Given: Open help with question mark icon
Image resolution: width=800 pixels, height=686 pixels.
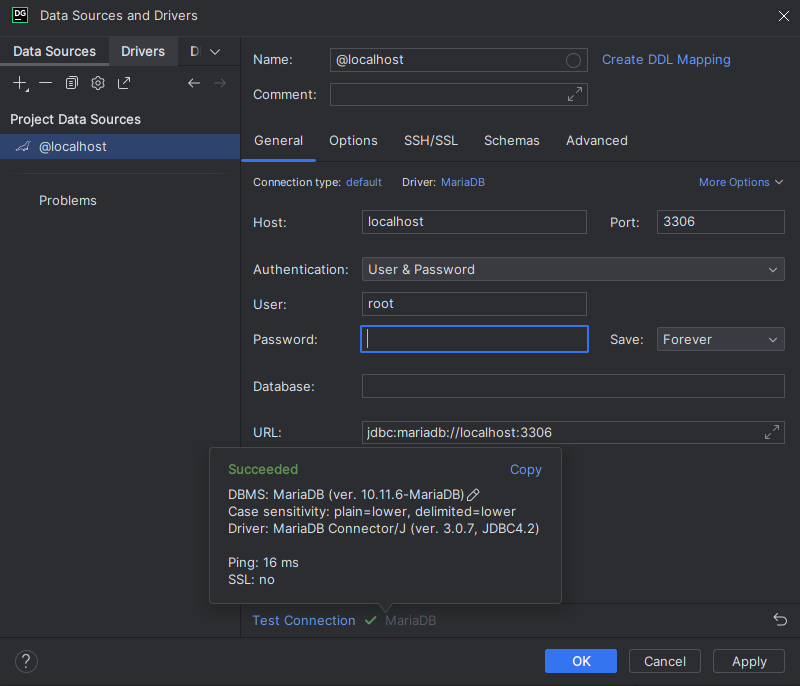Looking at the screenshot, I should [26, 661].
